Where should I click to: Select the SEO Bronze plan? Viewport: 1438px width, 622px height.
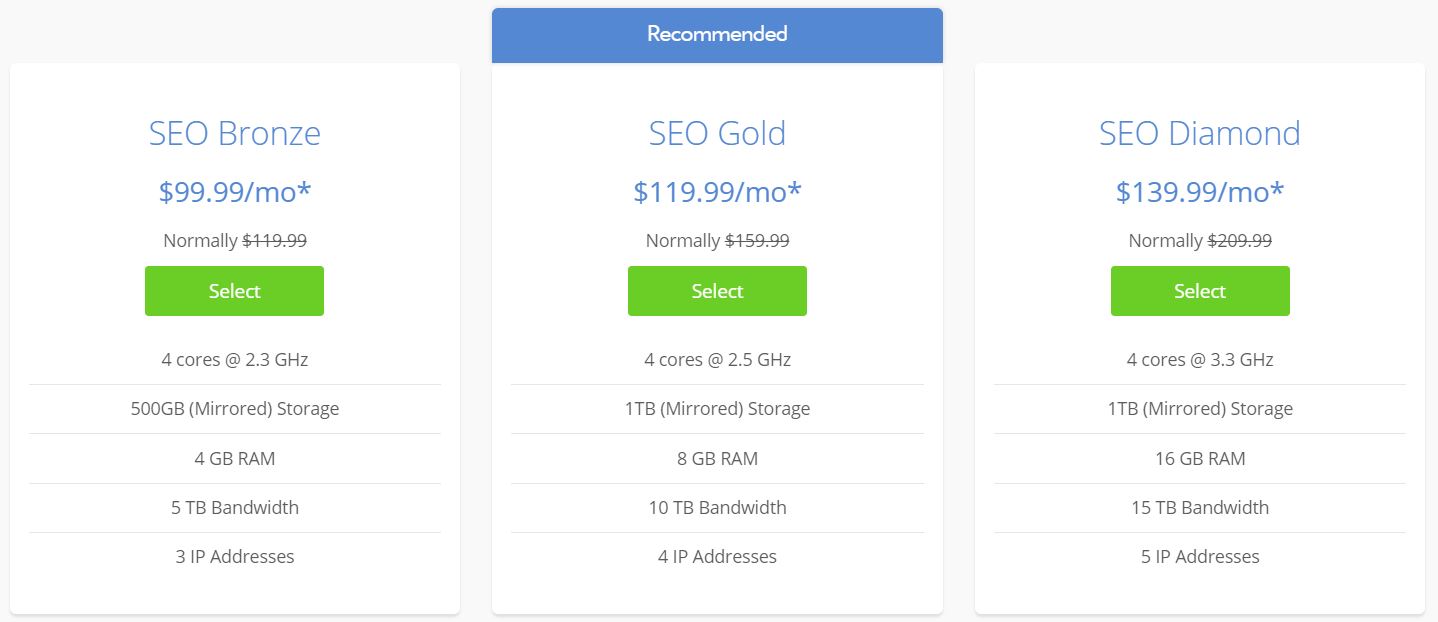pos(234,291)
